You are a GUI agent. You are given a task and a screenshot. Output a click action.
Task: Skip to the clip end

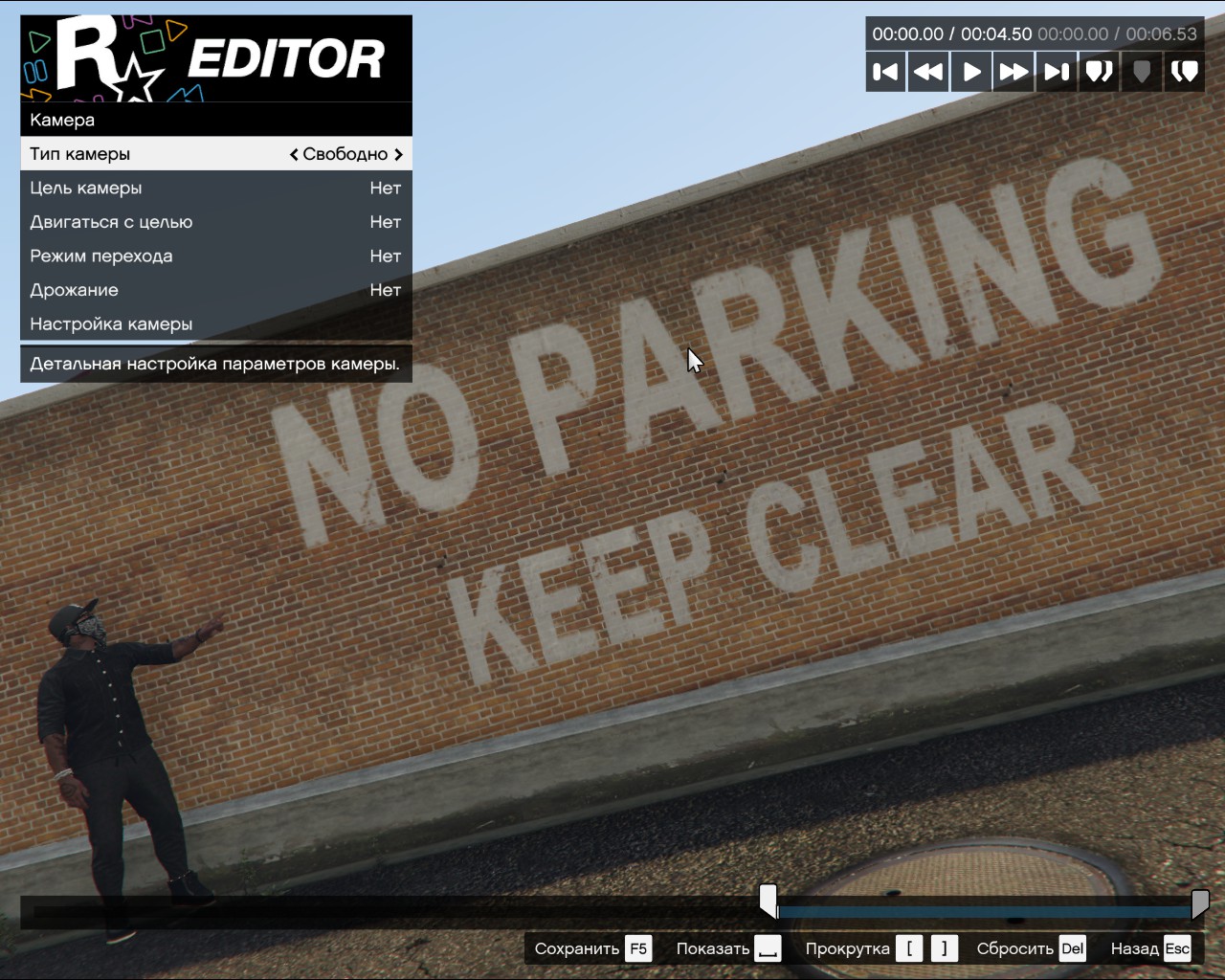[x=1057, y=72]
